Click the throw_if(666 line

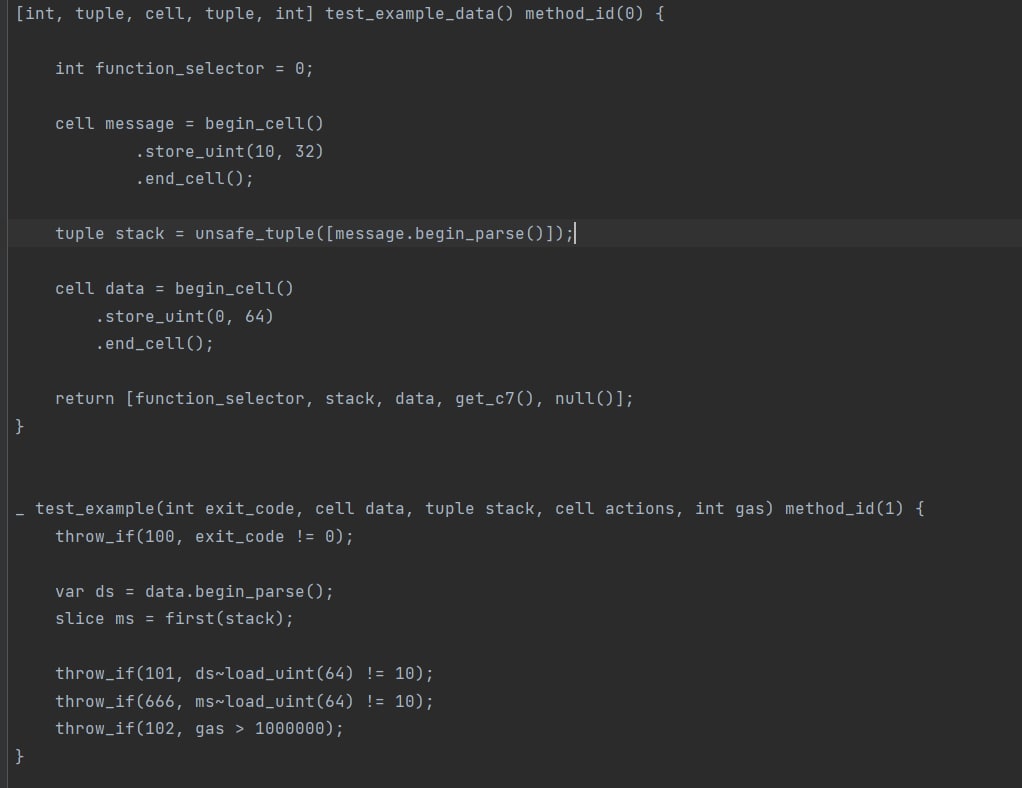click(244, 702)
